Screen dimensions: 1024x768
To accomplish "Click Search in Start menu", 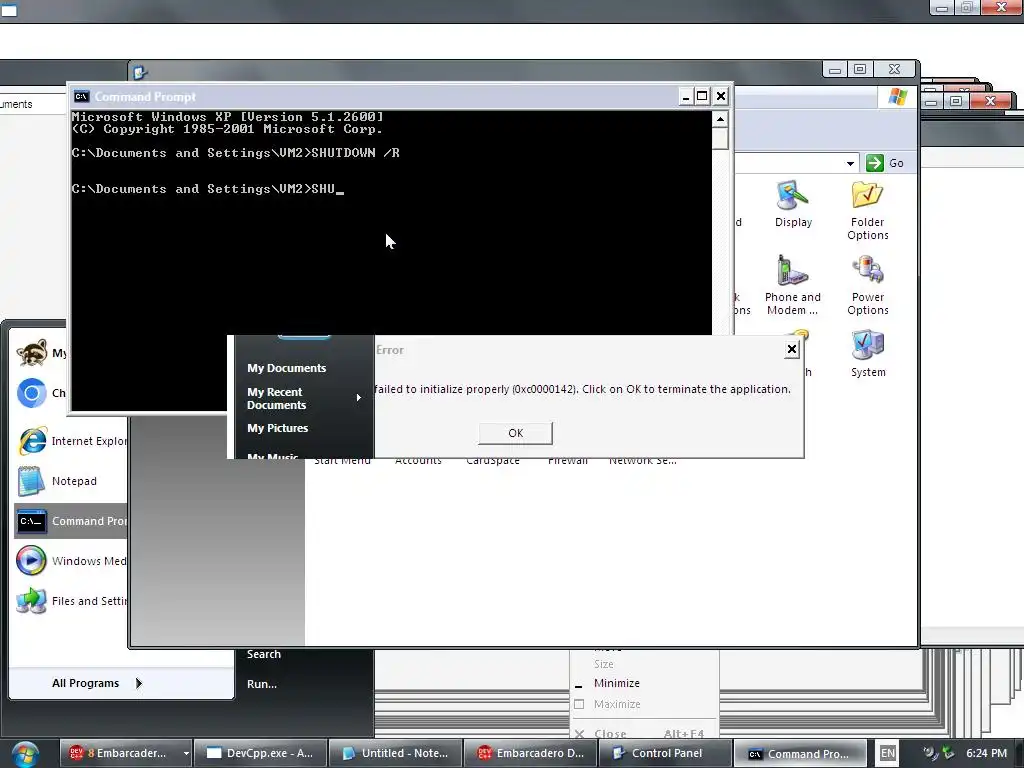I will point(264,654).
